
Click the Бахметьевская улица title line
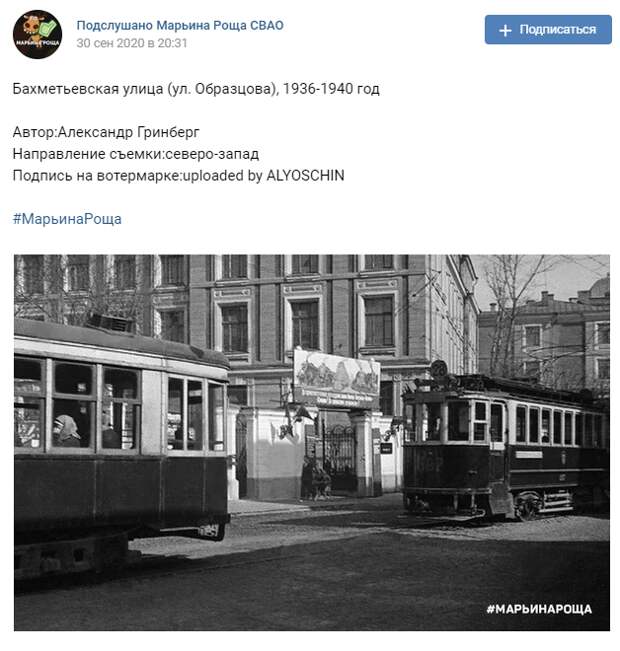click(x=196, y=89)
